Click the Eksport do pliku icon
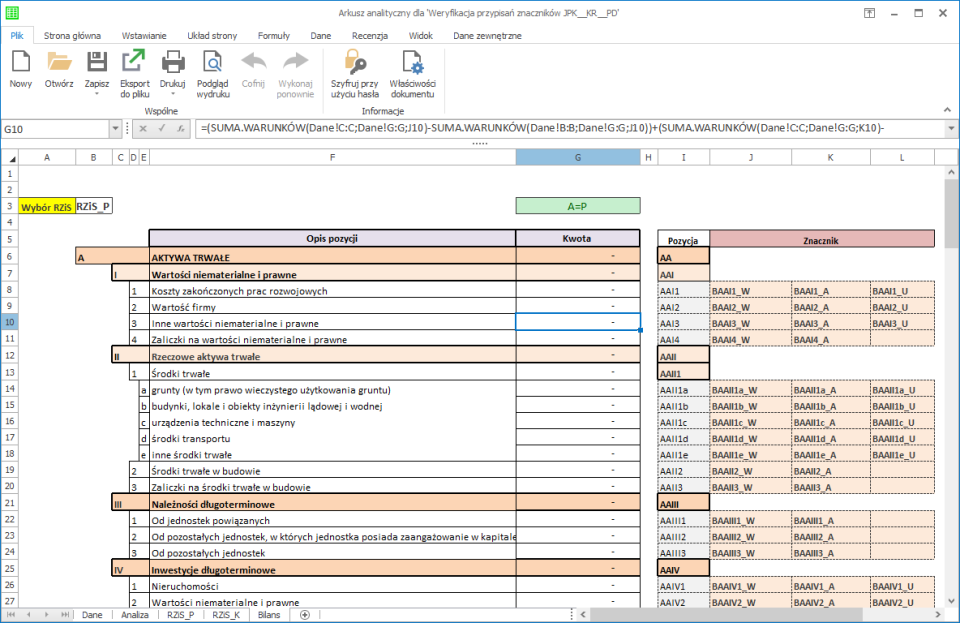 (134, 62)
